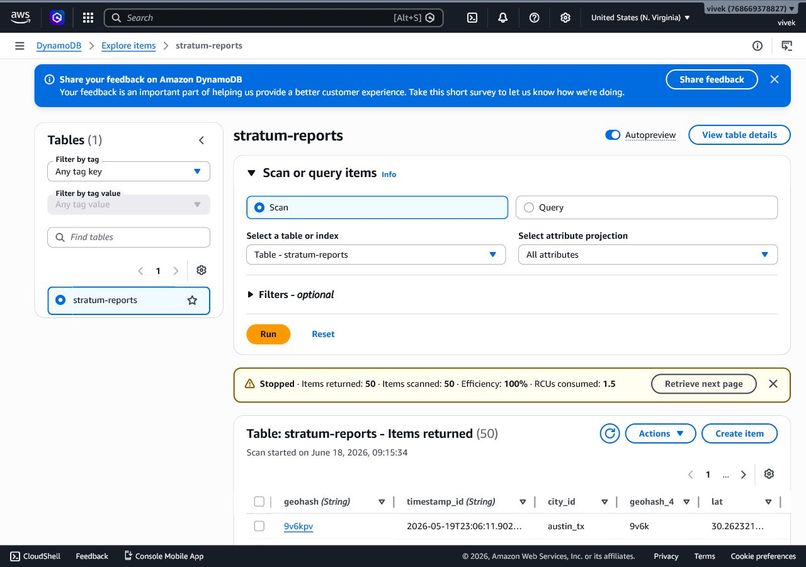Sort by city_id column
The width and height of the screenshot is (806, 567).
[604, 502]
